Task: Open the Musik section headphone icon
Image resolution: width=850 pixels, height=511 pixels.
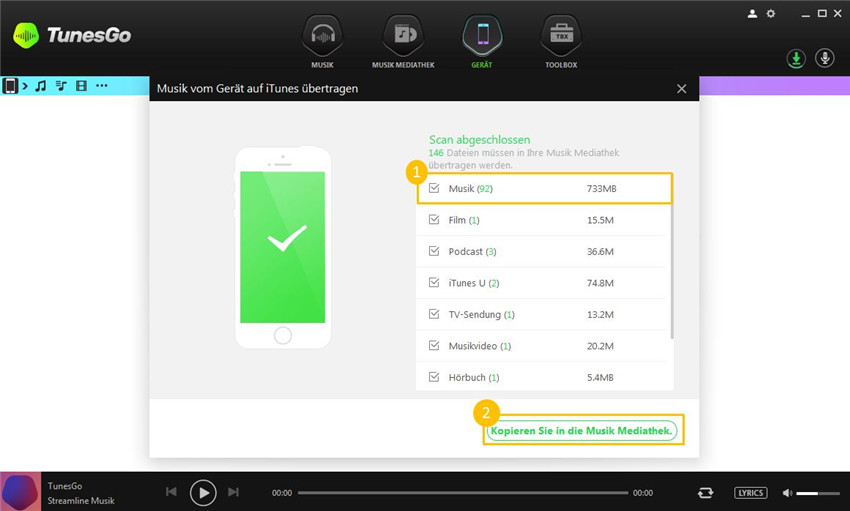Action: pos(323,36)
